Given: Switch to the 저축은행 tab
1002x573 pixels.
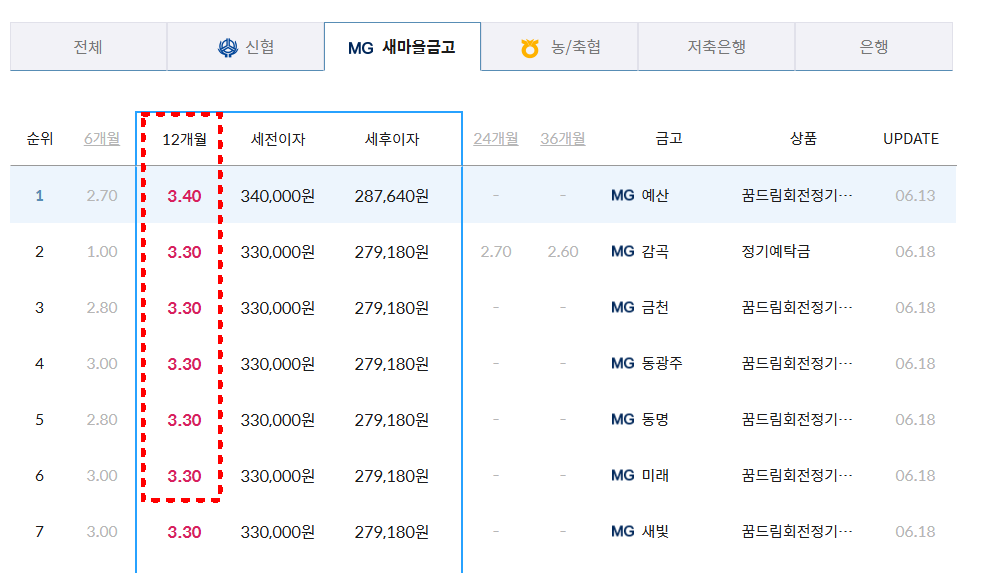Looking at the screenshot, I should (x=716, y=47).
